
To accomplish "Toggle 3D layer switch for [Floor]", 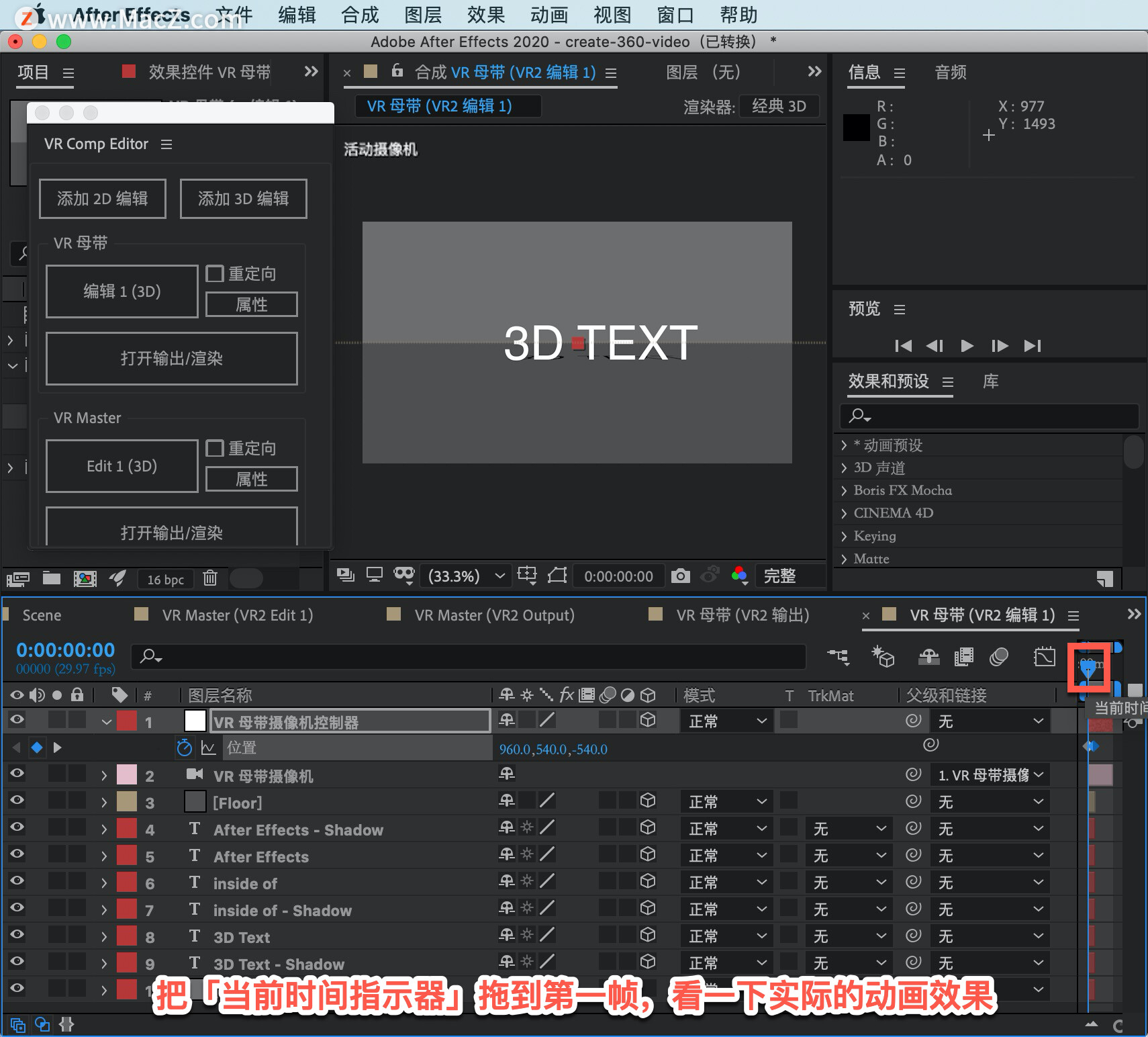I will [x=648, y=801].
